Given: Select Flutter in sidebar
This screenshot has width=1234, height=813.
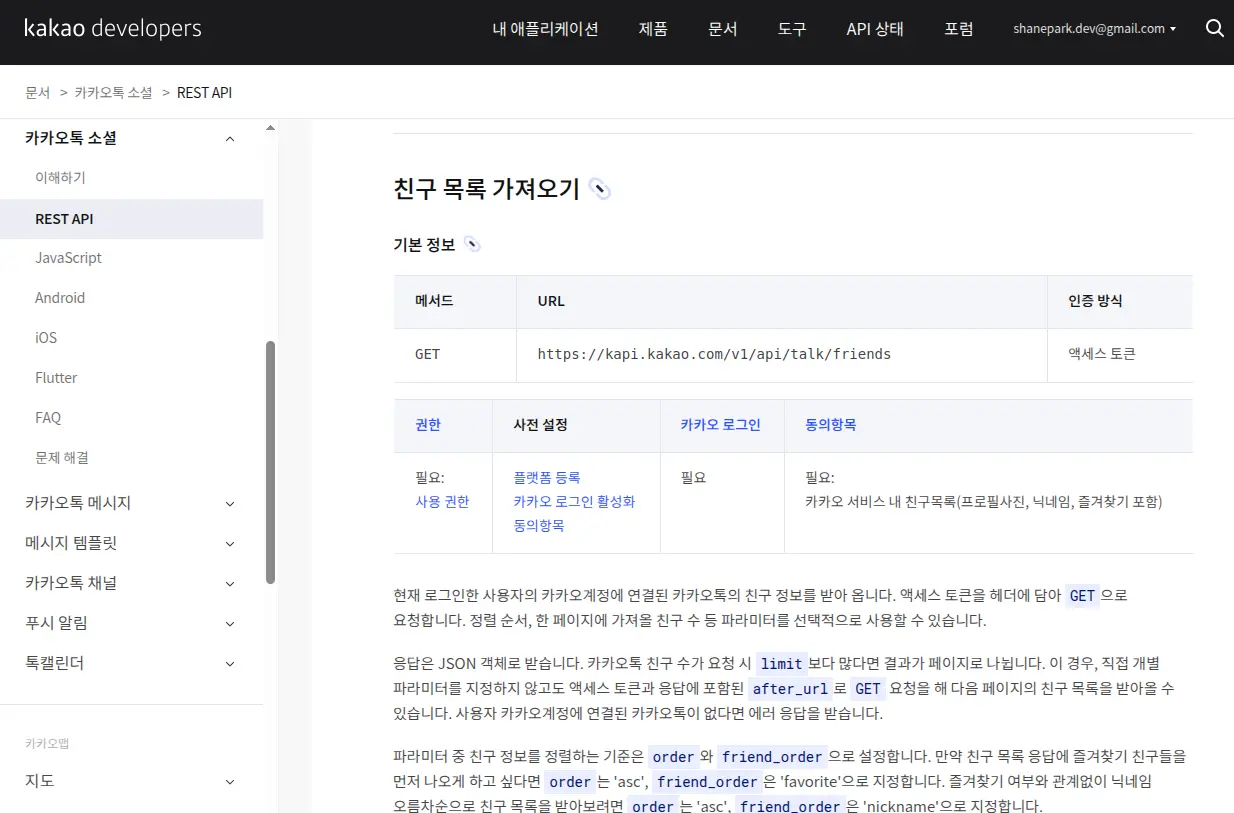Looking at the screenshot, I should pos(56,378).
